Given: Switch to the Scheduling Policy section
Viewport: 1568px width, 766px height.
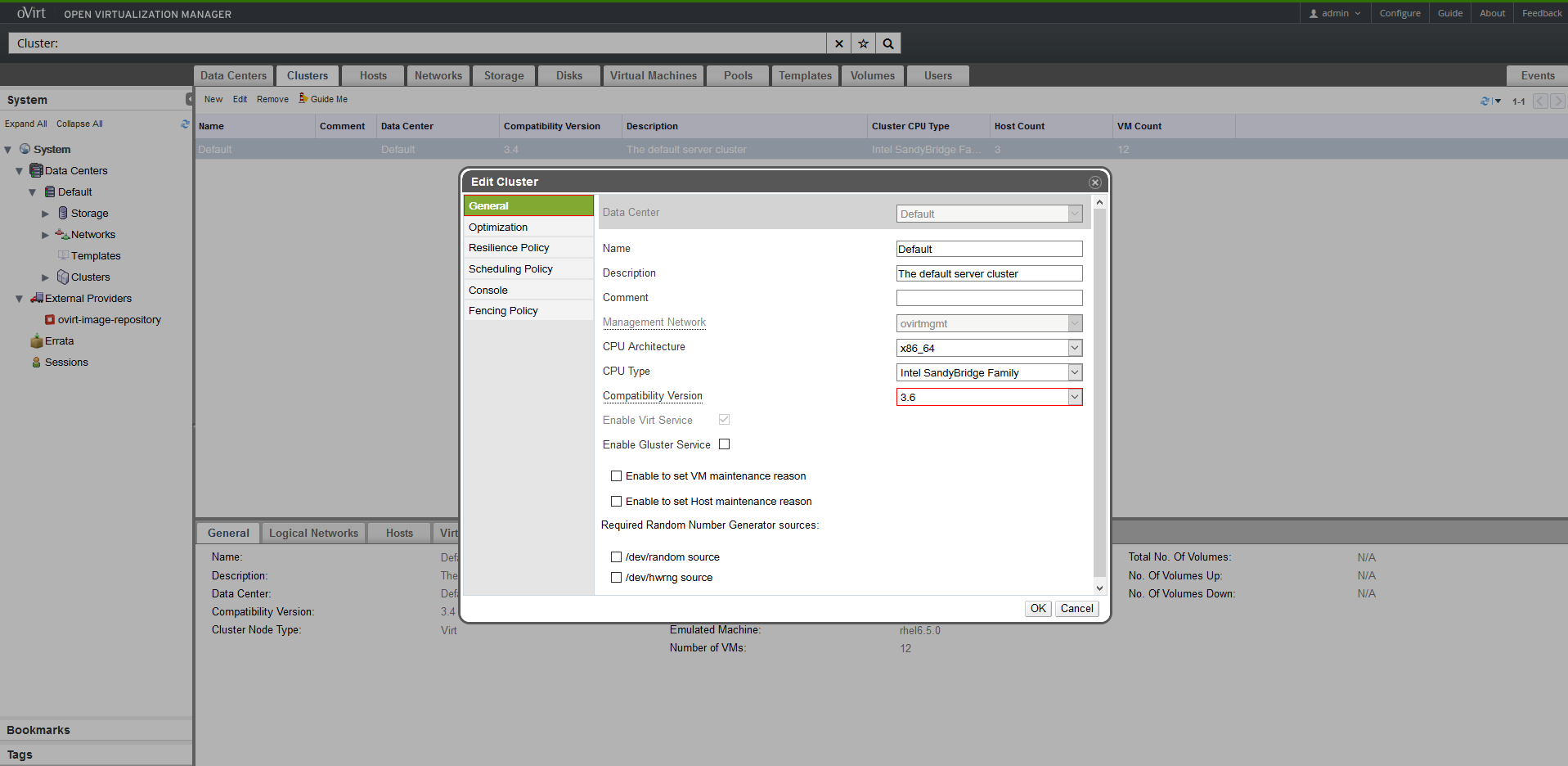Looking at the screenshot, I should click(x=510, y=269).
